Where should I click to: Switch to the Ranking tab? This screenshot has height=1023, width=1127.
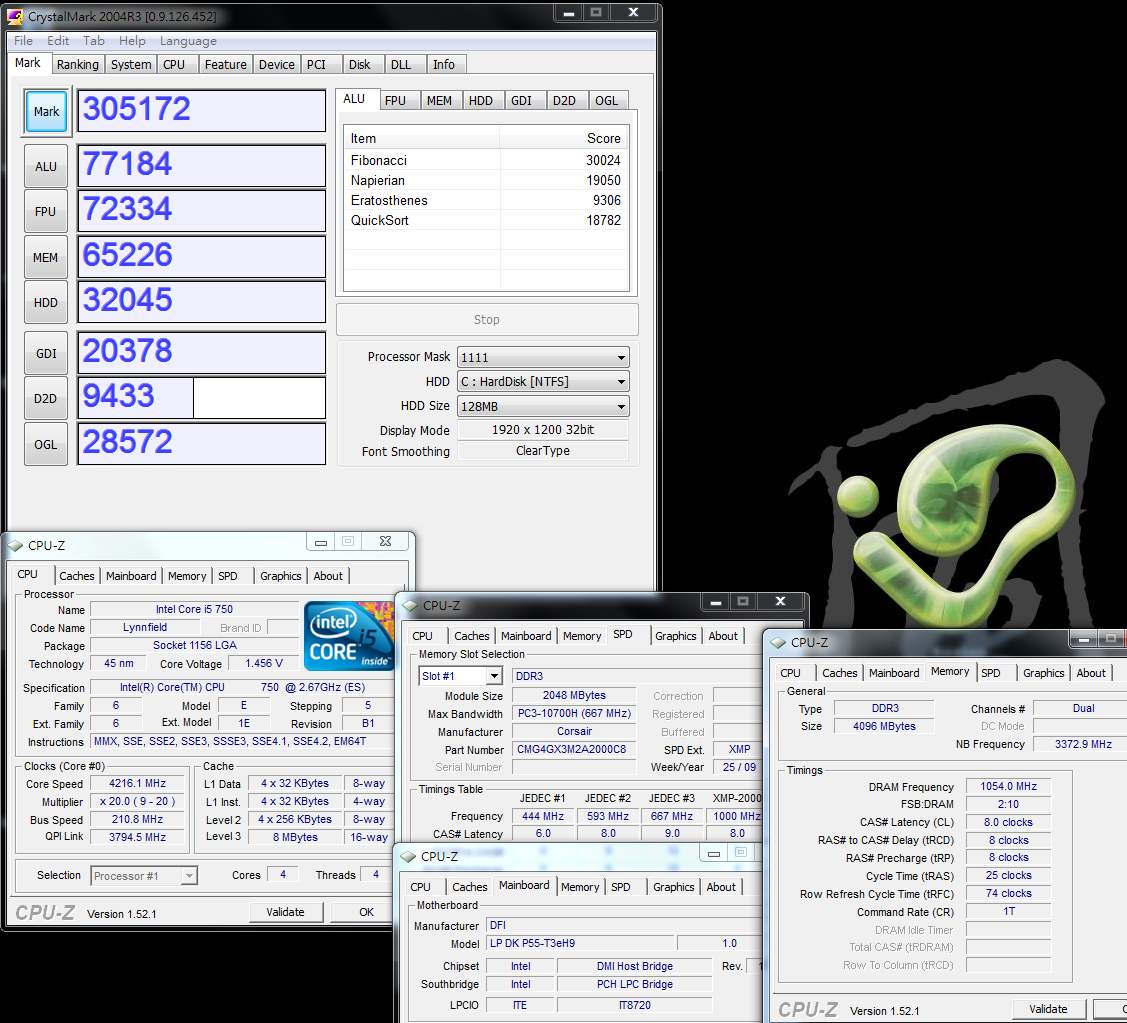(x=77, y=65)
